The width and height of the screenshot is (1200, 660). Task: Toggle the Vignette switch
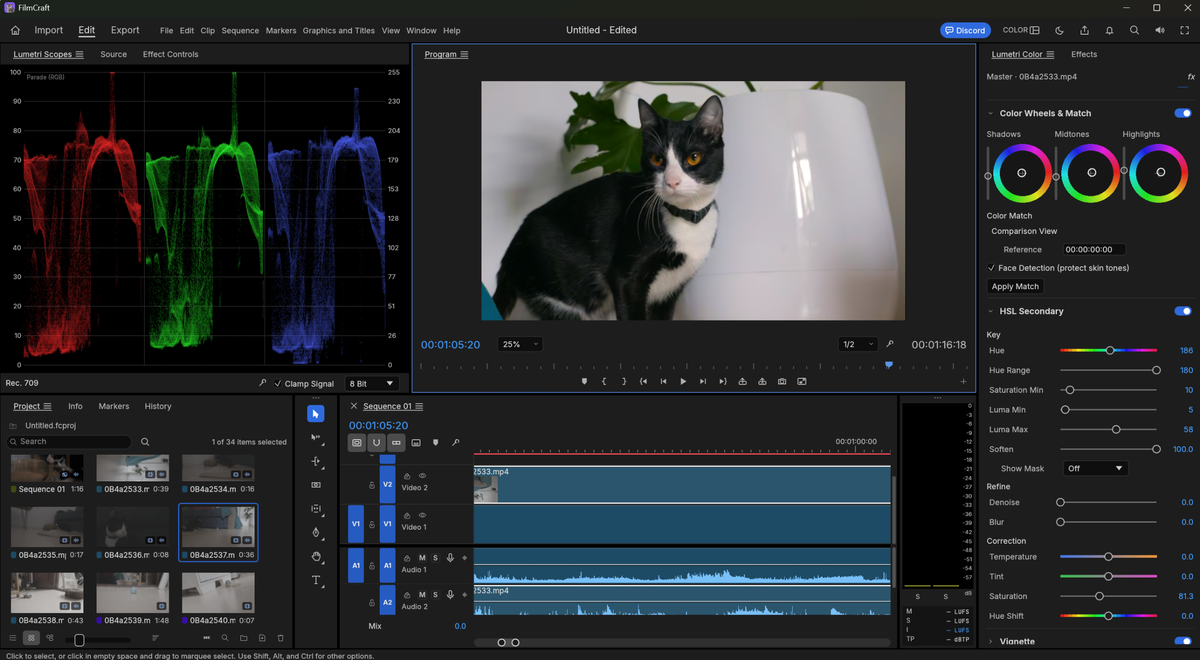click(x=1183, y=641)
